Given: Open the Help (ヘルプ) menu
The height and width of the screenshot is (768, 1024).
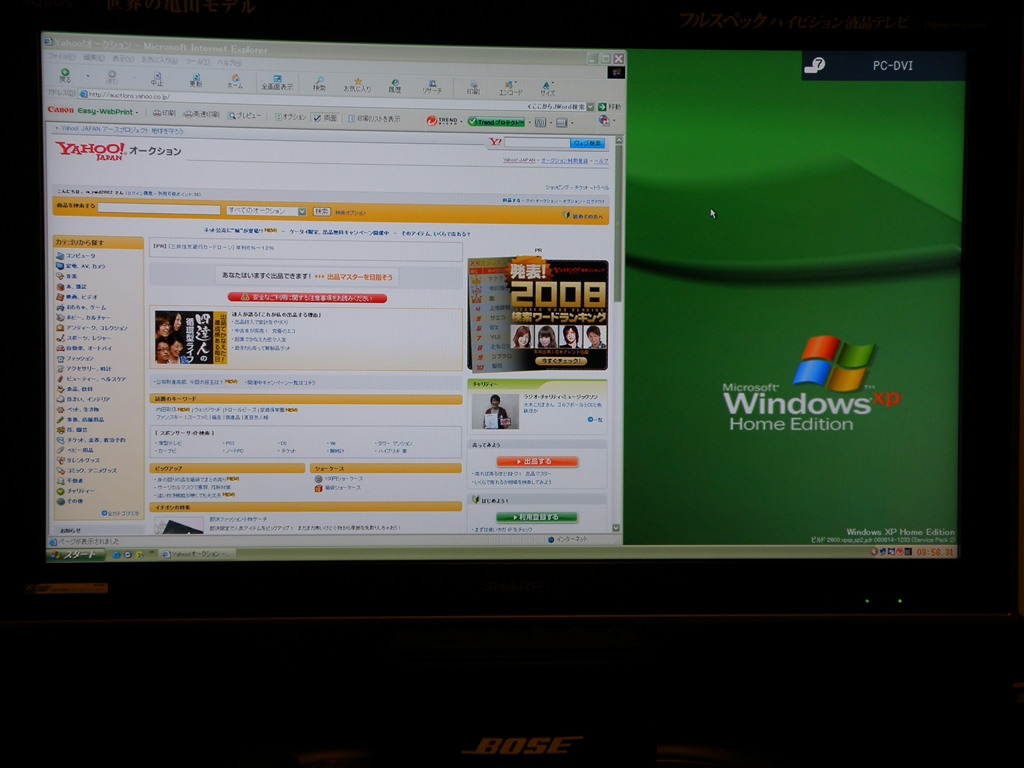Looking at the screenshot, I should (x=229, y=63).
